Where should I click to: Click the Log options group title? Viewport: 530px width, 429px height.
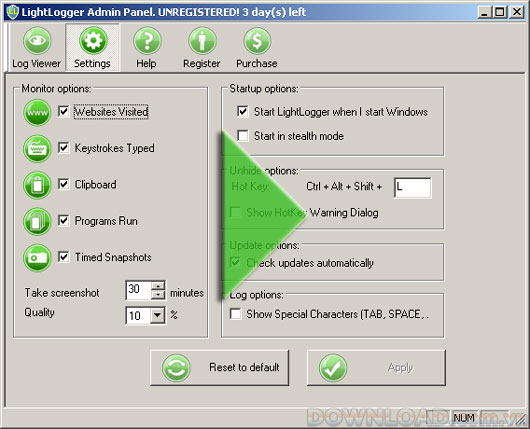[x=257, y=295]
